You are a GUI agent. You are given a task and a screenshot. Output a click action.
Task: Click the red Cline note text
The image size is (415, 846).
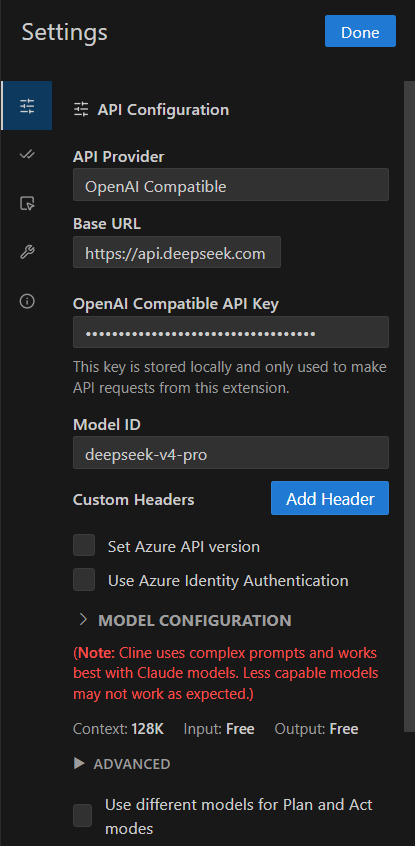coord(226,674)
